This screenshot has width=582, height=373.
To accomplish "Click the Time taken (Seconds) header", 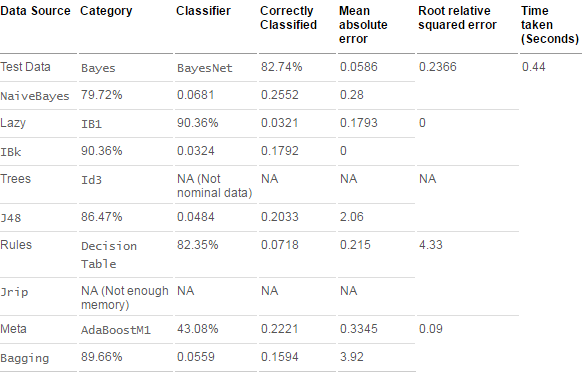I will pyautogui.click(x=550, y=25).
